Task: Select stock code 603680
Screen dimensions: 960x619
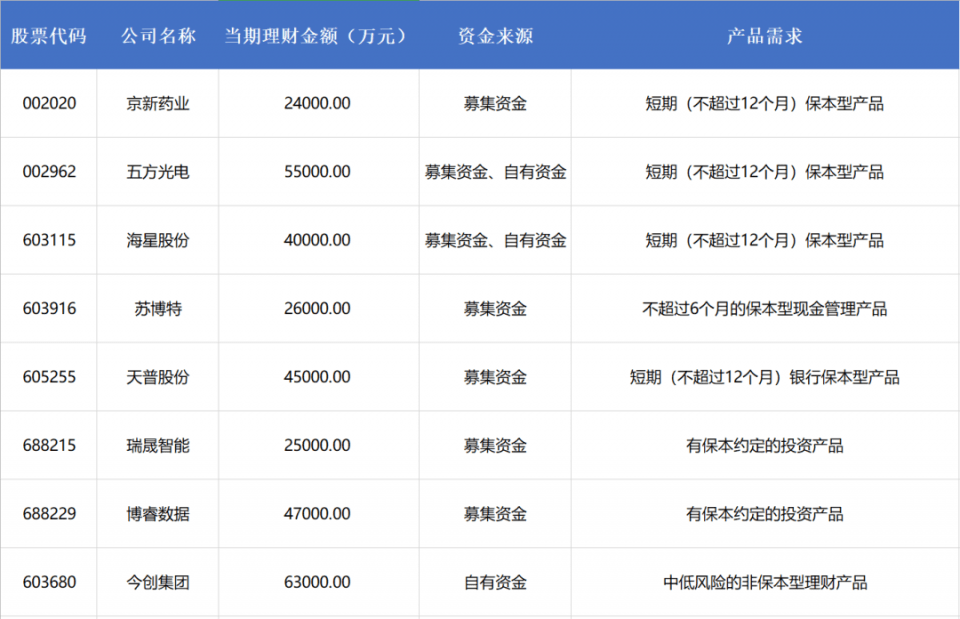Action: [x=49, y=582]
